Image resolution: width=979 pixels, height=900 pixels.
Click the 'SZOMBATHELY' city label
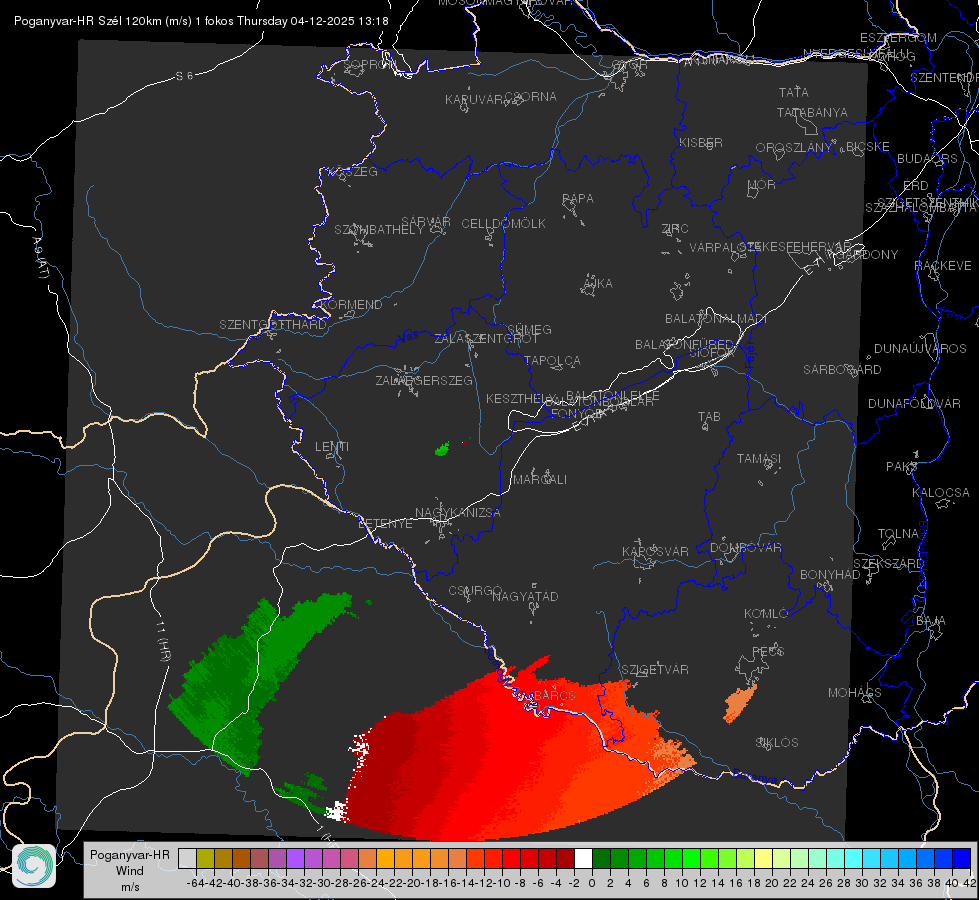378,230
